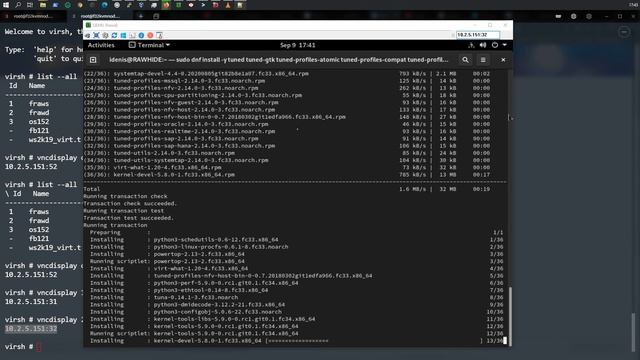Click the circular minus icon in host window

pyautogui.click(x=624, y=31)
